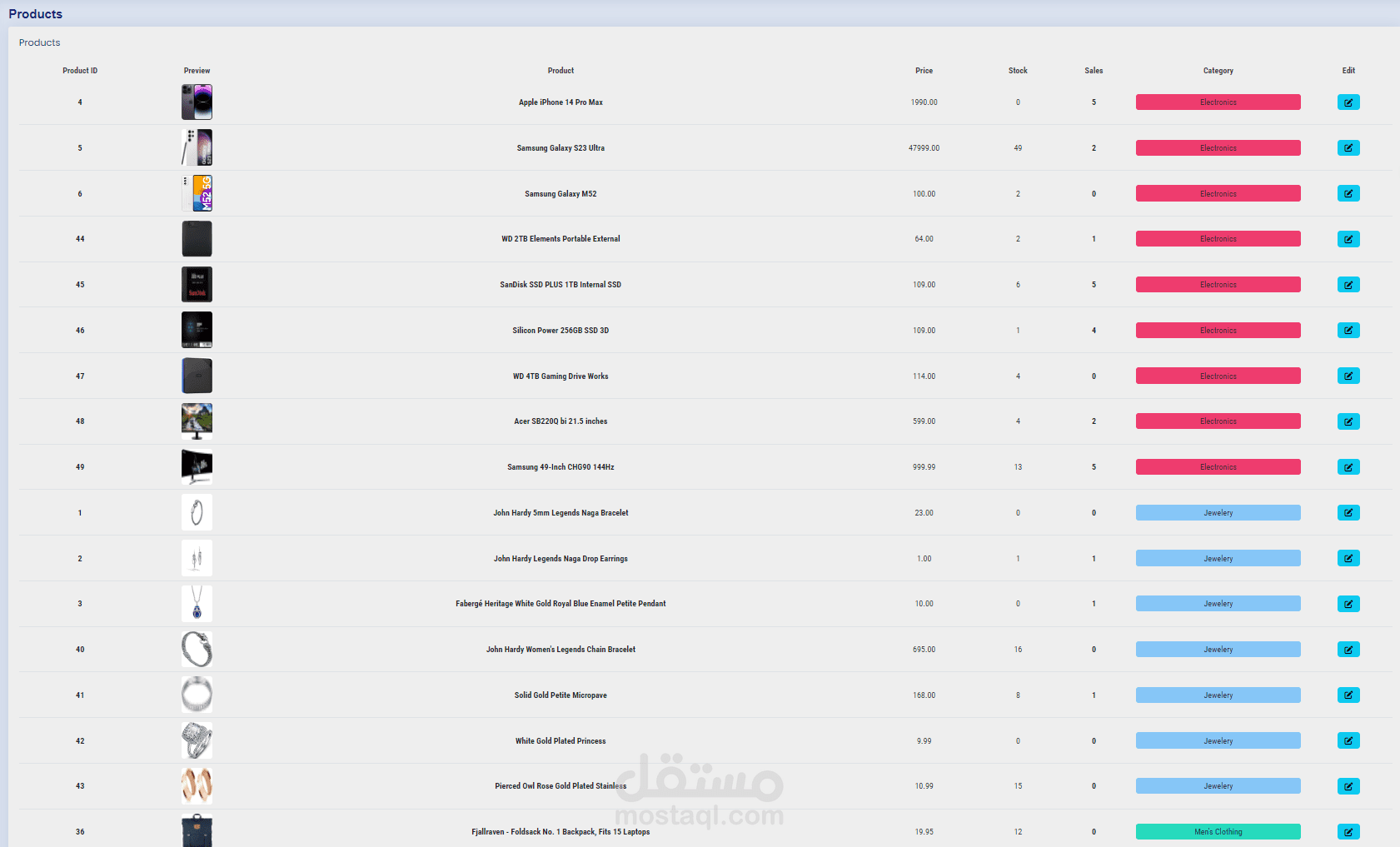
Task: Edit WD 2TB Elements Portable External product
Action: click(x=1348, y=239)
